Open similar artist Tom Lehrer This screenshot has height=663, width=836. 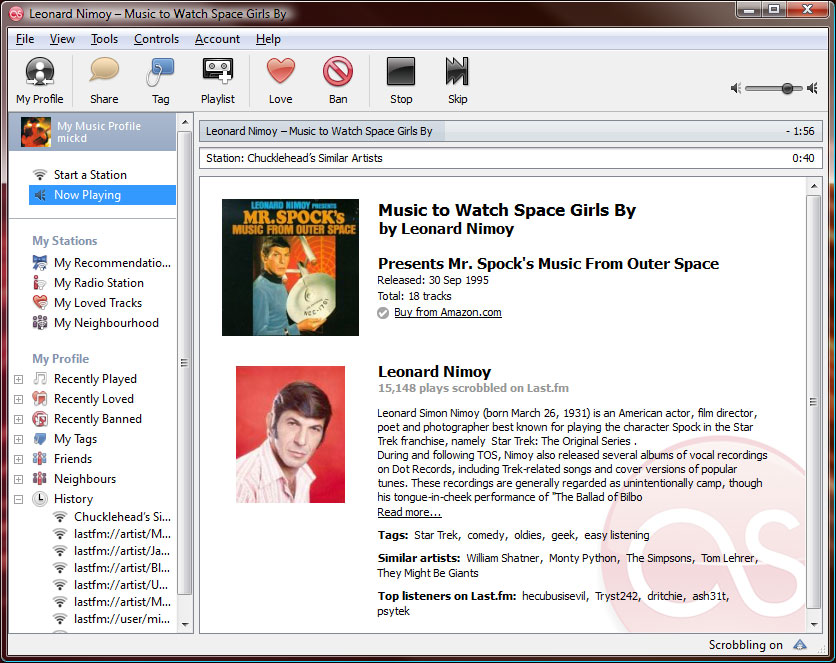(x=728, y=558)
